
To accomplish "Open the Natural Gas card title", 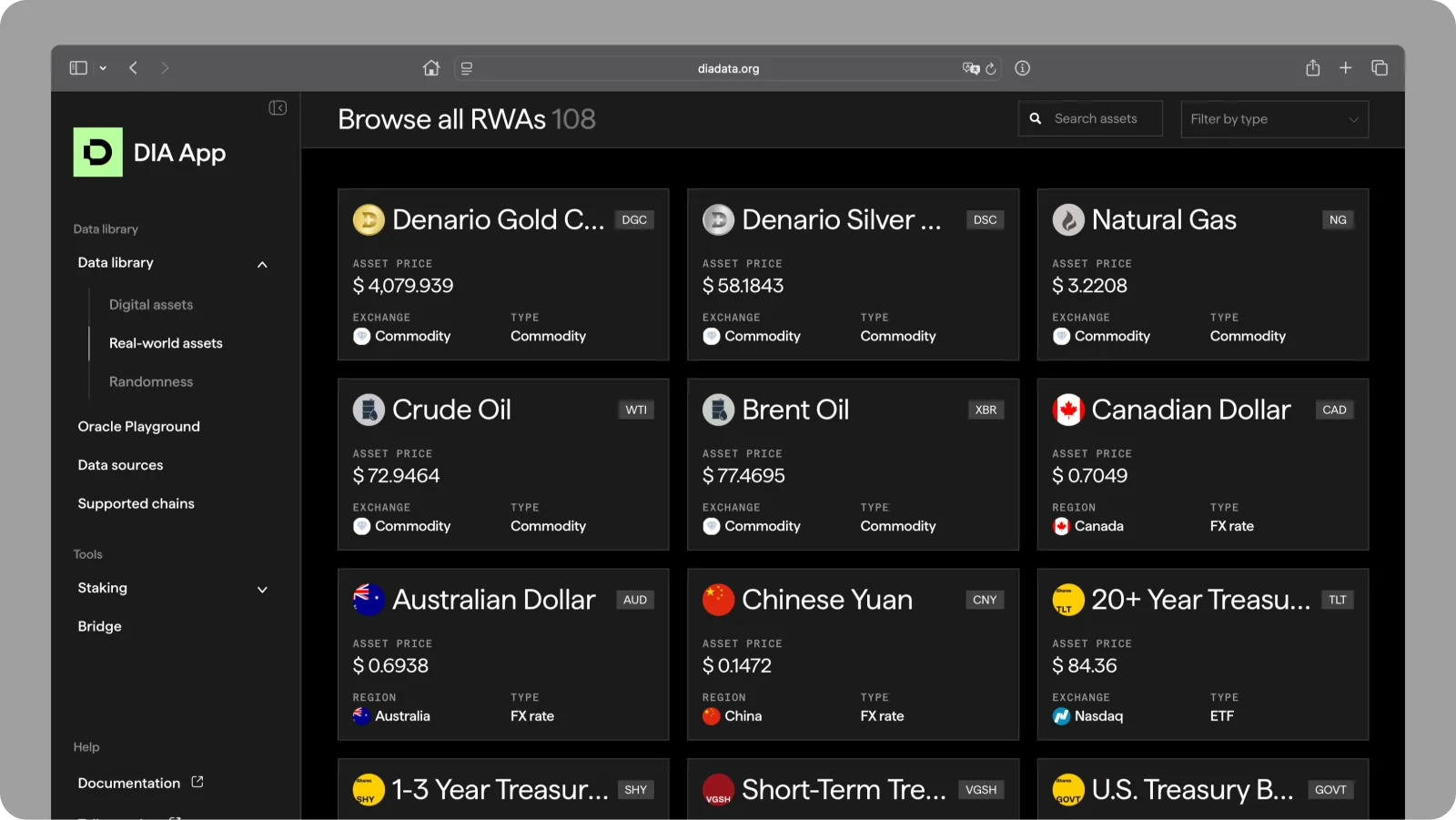I will pyautogui.click(x=1164, y=219).
